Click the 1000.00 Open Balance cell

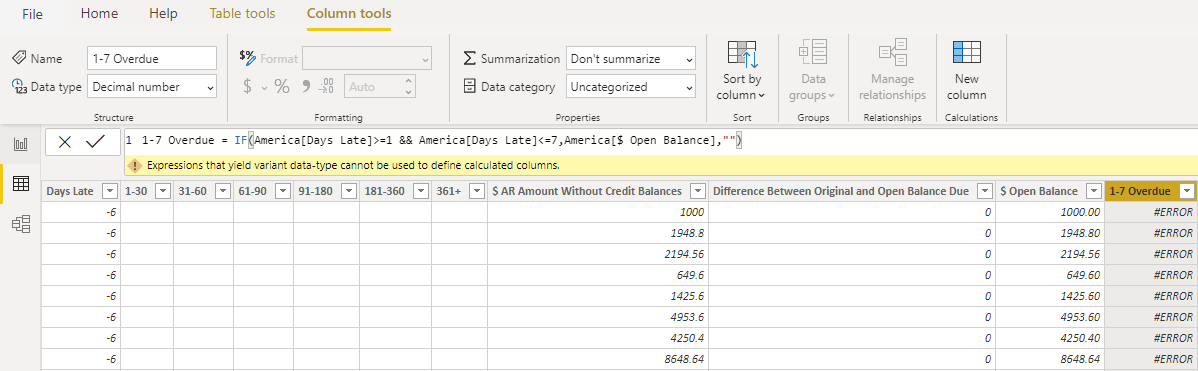(x=1050, y=212)
